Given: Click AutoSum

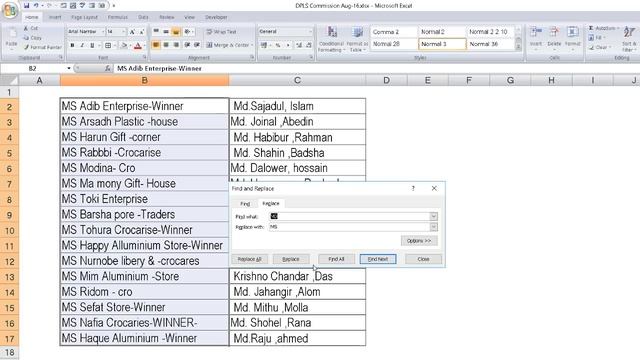Looking at the screenshot, I should 602,28.
